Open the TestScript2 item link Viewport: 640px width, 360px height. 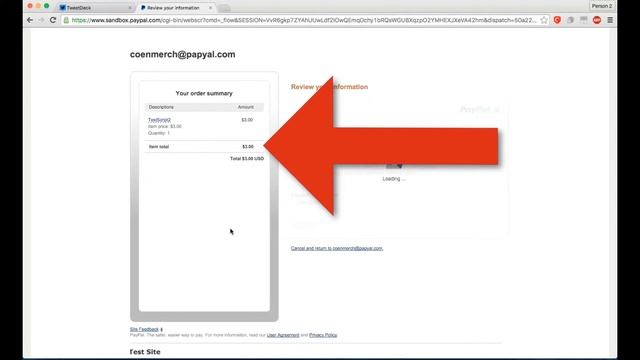[x=159, y=120]
